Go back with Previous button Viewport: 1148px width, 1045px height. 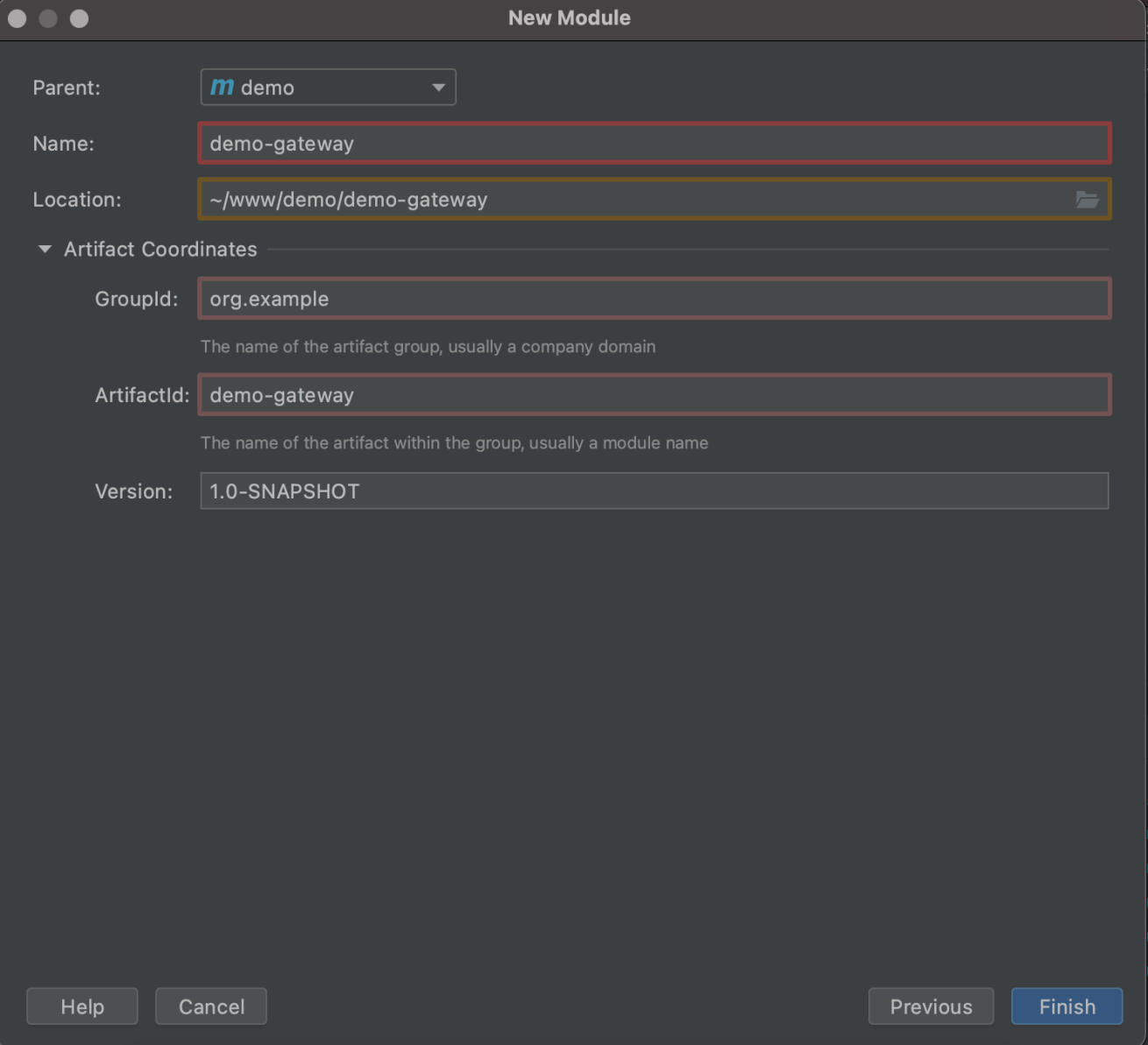pos(931,1006)
